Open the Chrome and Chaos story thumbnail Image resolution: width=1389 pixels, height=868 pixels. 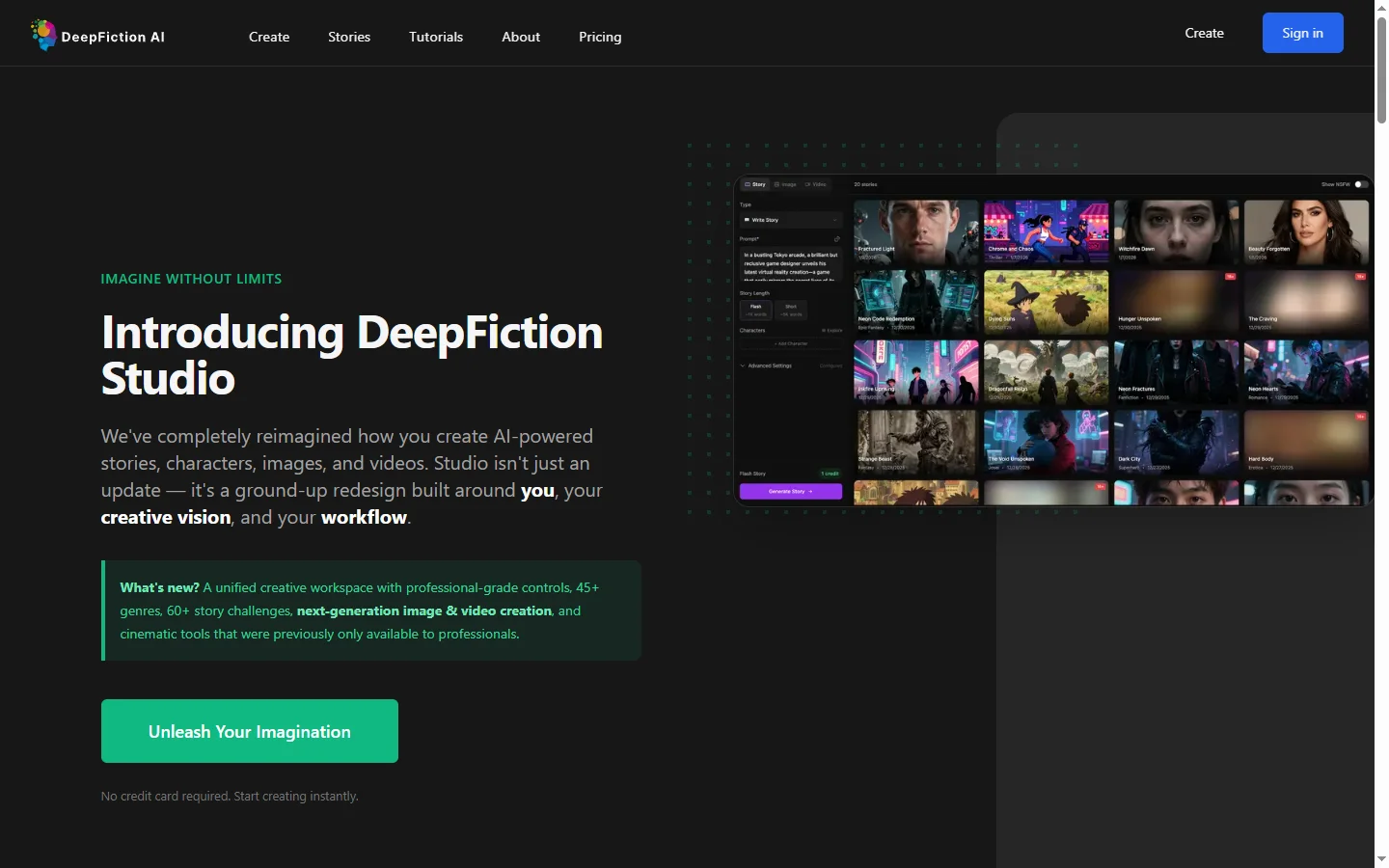(x=1047, y=232)
